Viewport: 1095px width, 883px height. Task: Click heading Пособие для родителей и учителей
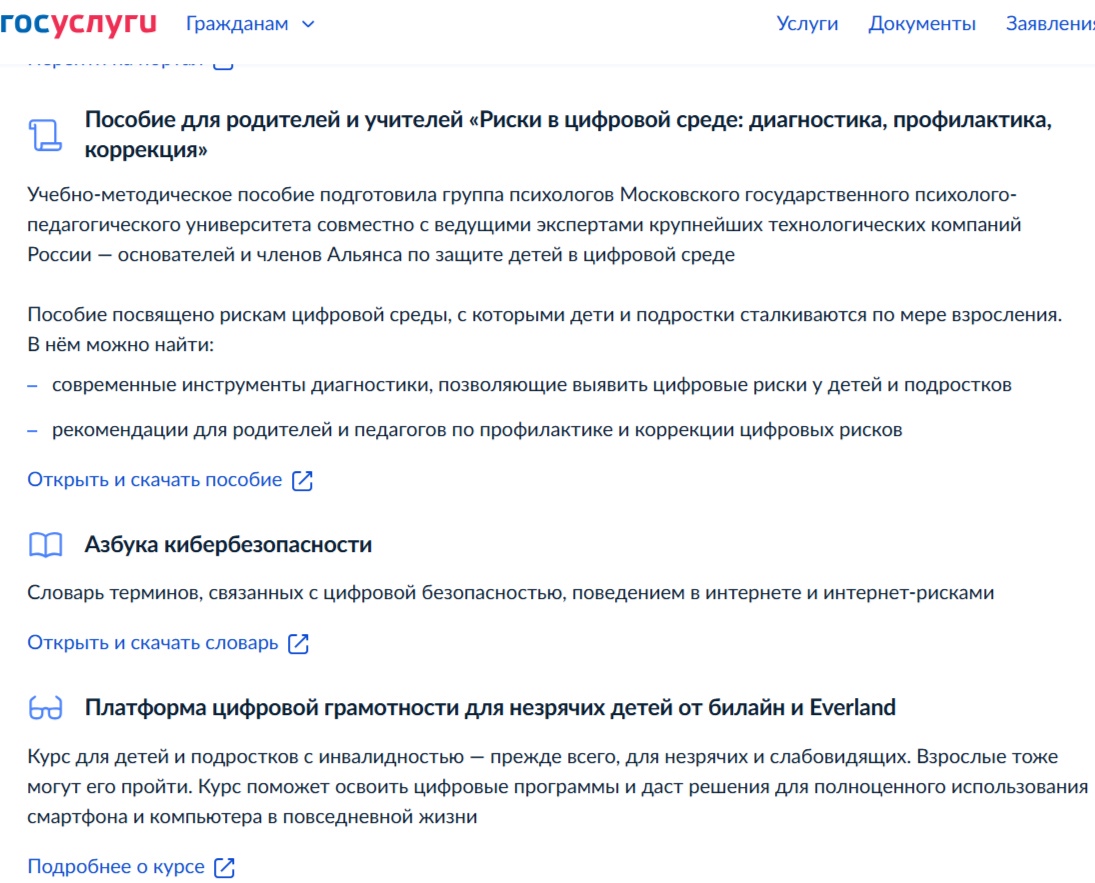click(568, 134)
